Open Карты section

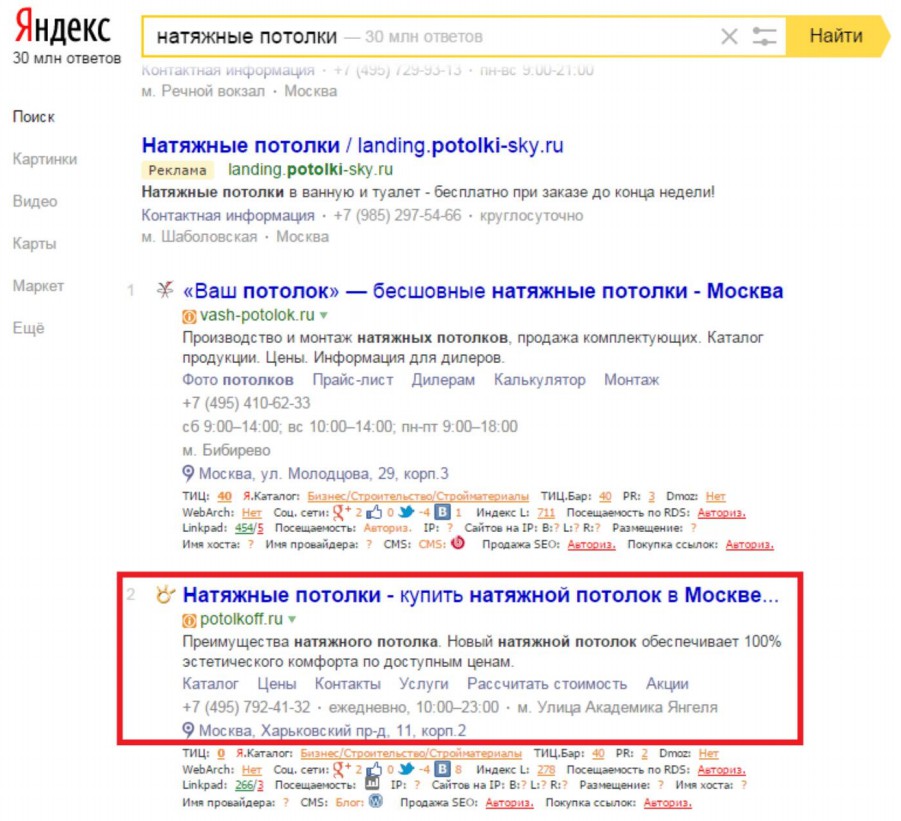[x=34, y=244]
